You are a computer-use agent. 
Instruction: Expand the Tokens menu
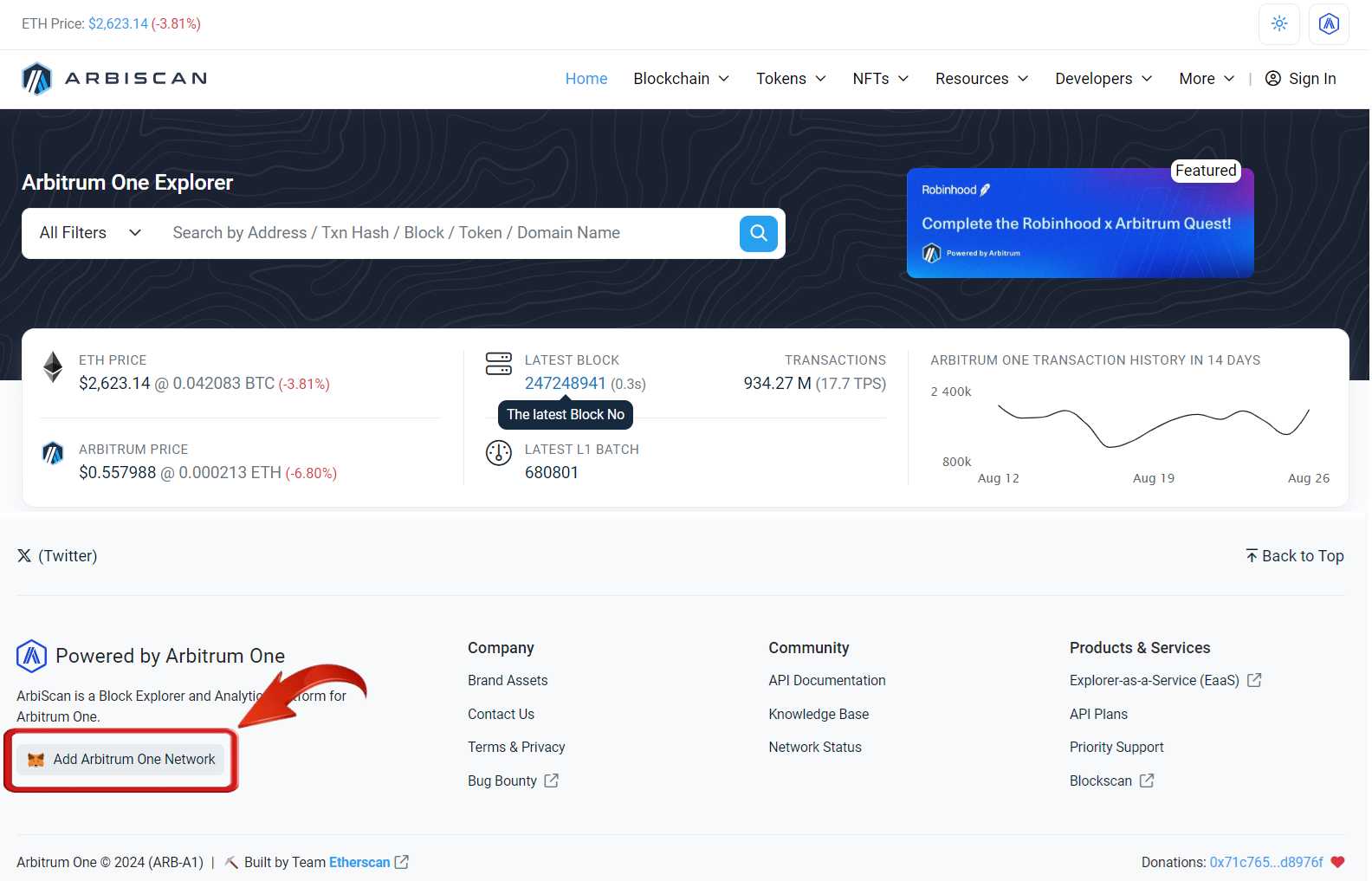click(x=791, y=79)
